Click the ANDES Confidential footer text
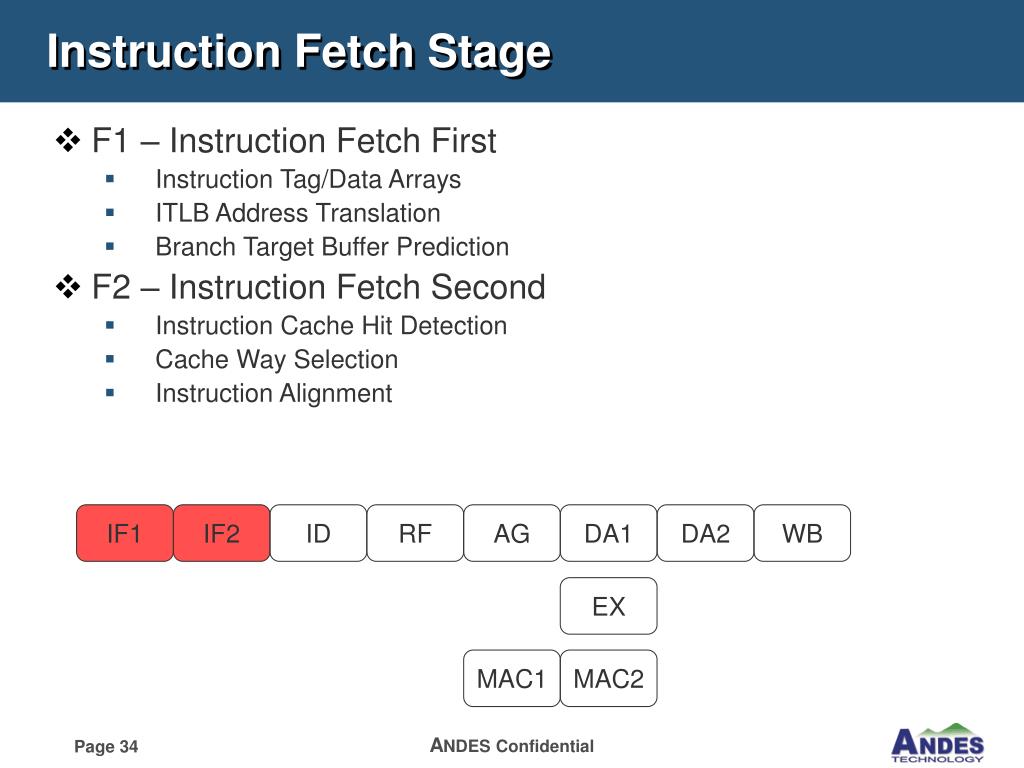 click(512, 745)
